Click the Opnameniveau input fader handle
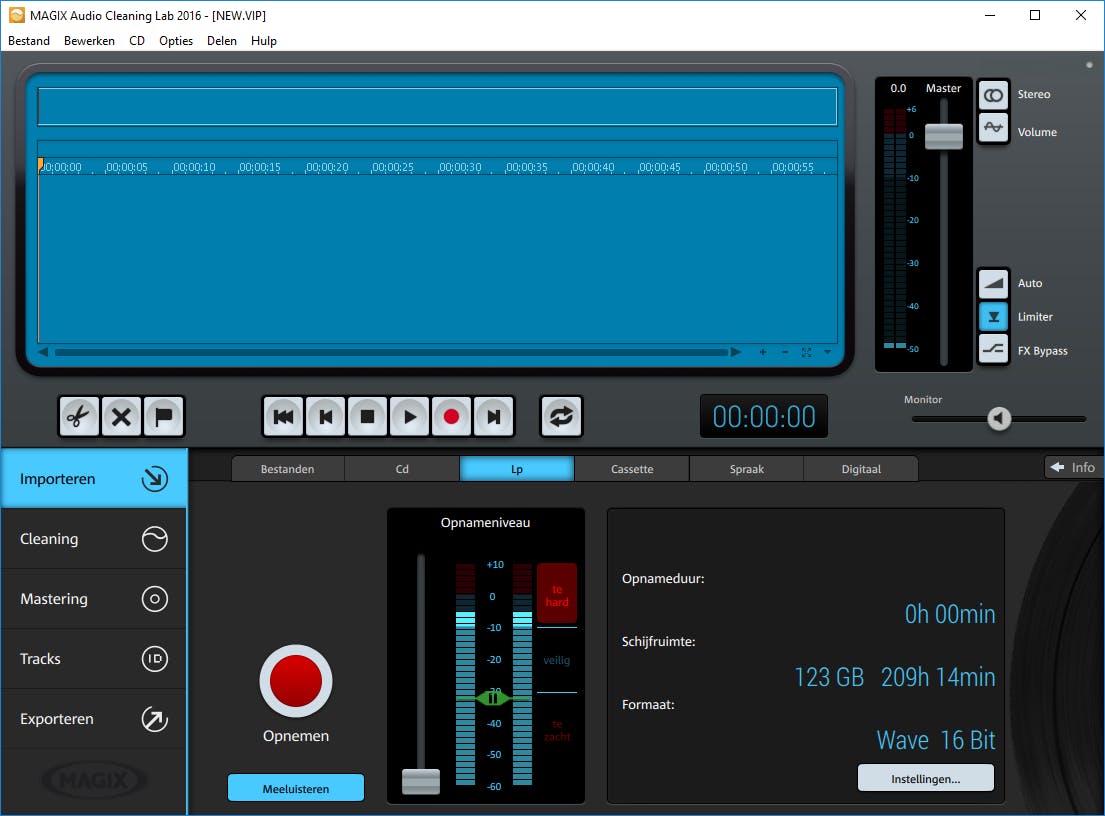1105x816 pixels. [421, 781]
